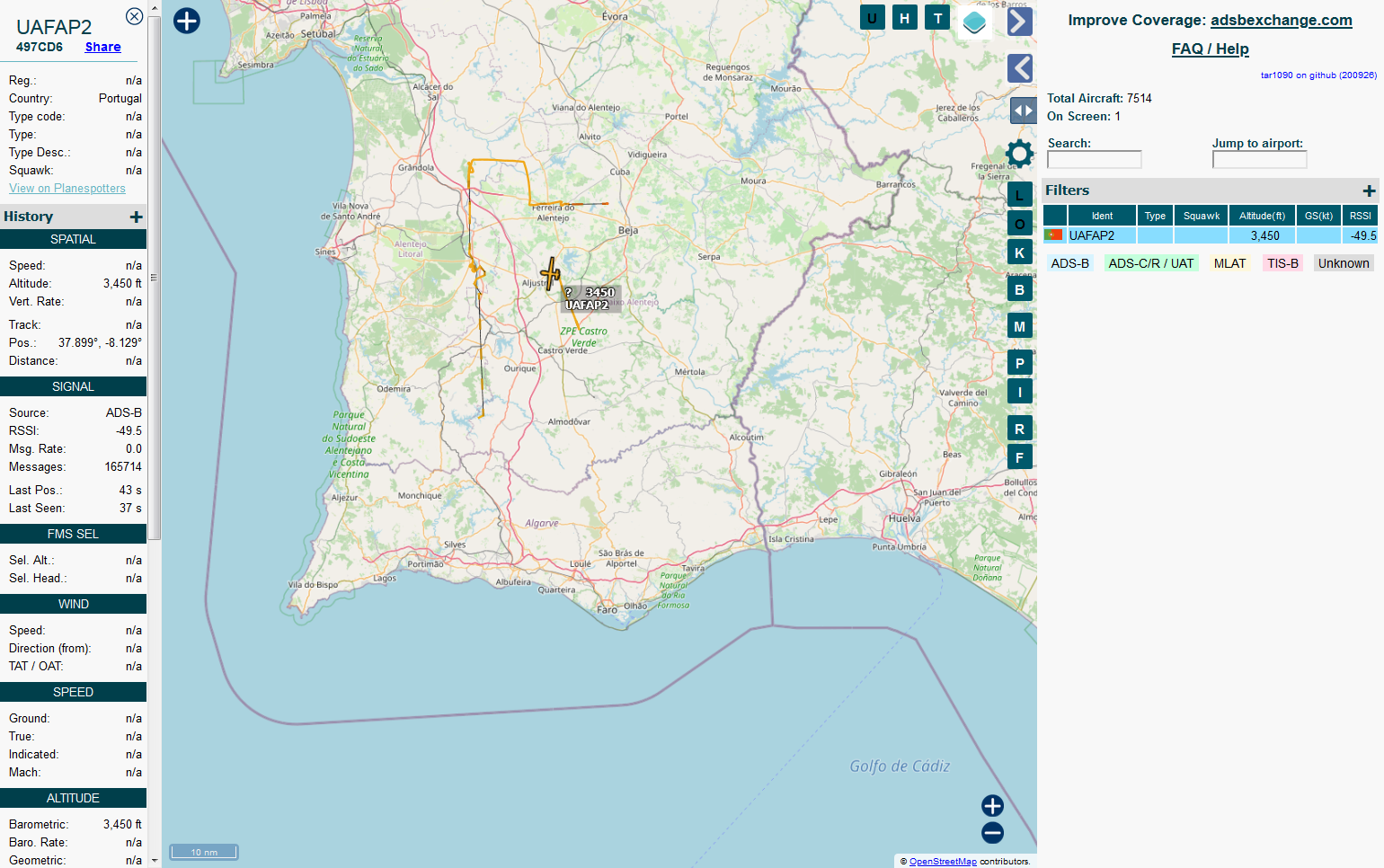
Task: Click the right arrow sidebar button
Action: tap(1019, 22)
